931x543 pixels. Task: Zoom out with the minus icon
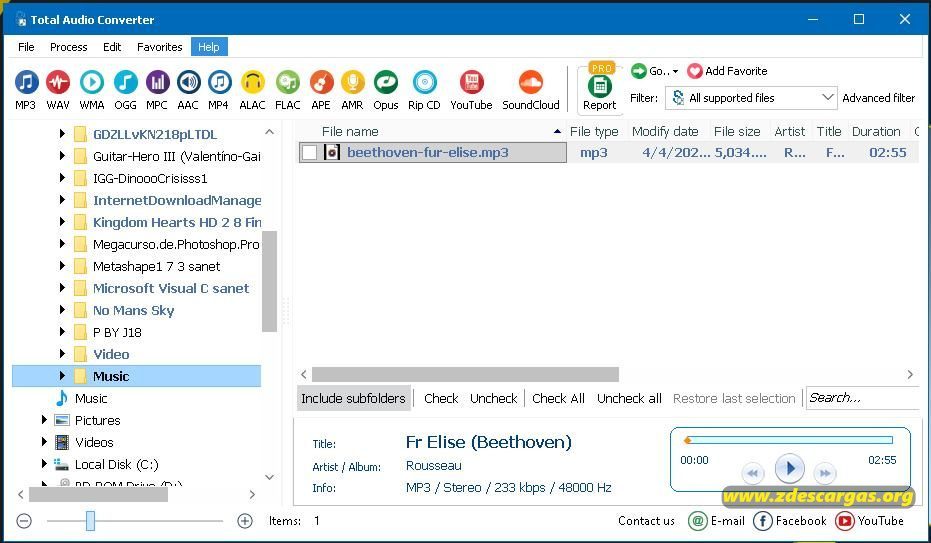(24, 521)
